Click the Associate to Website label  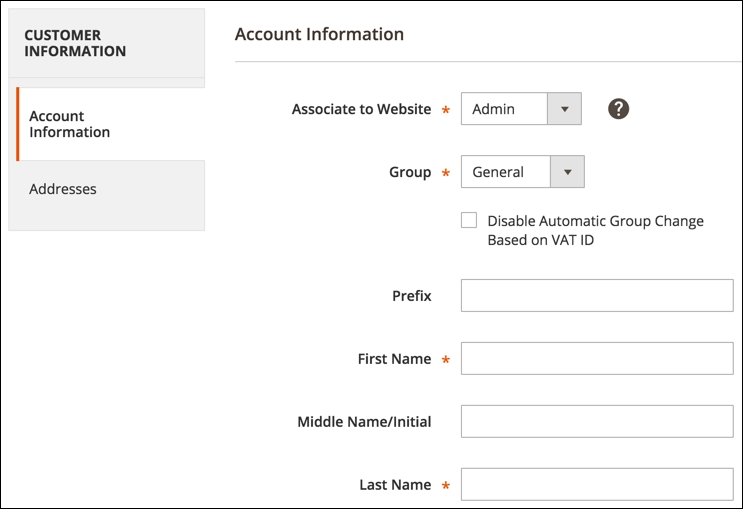coord(362,109)
